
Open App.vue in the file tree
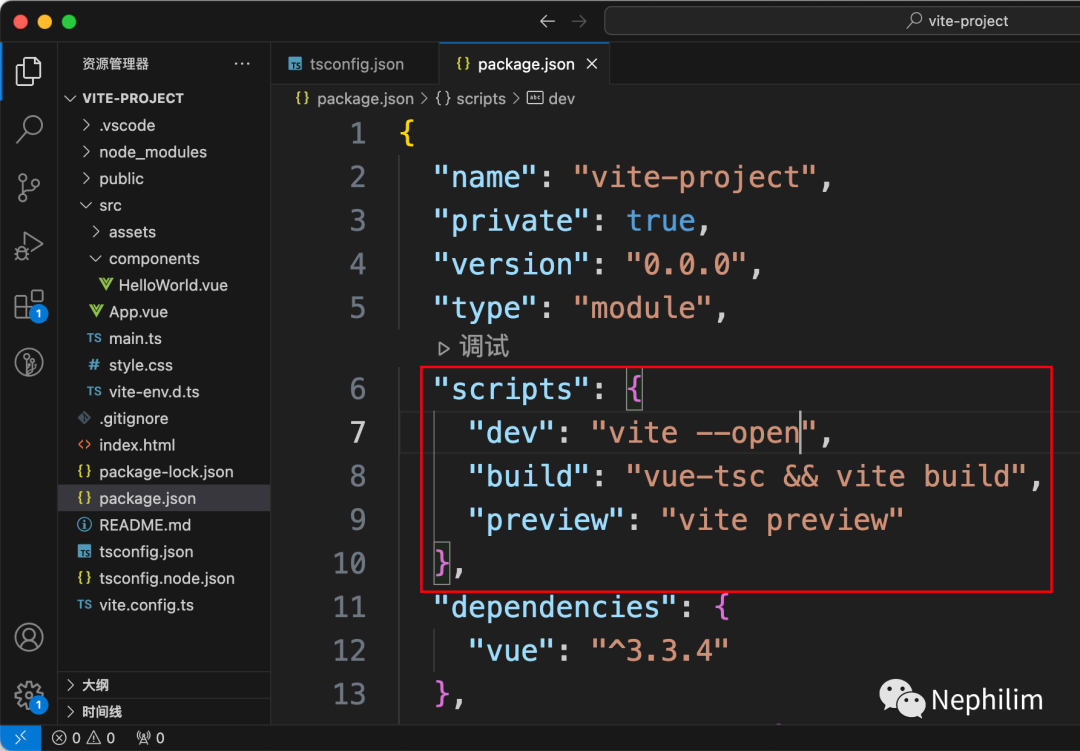coord(164,312)
